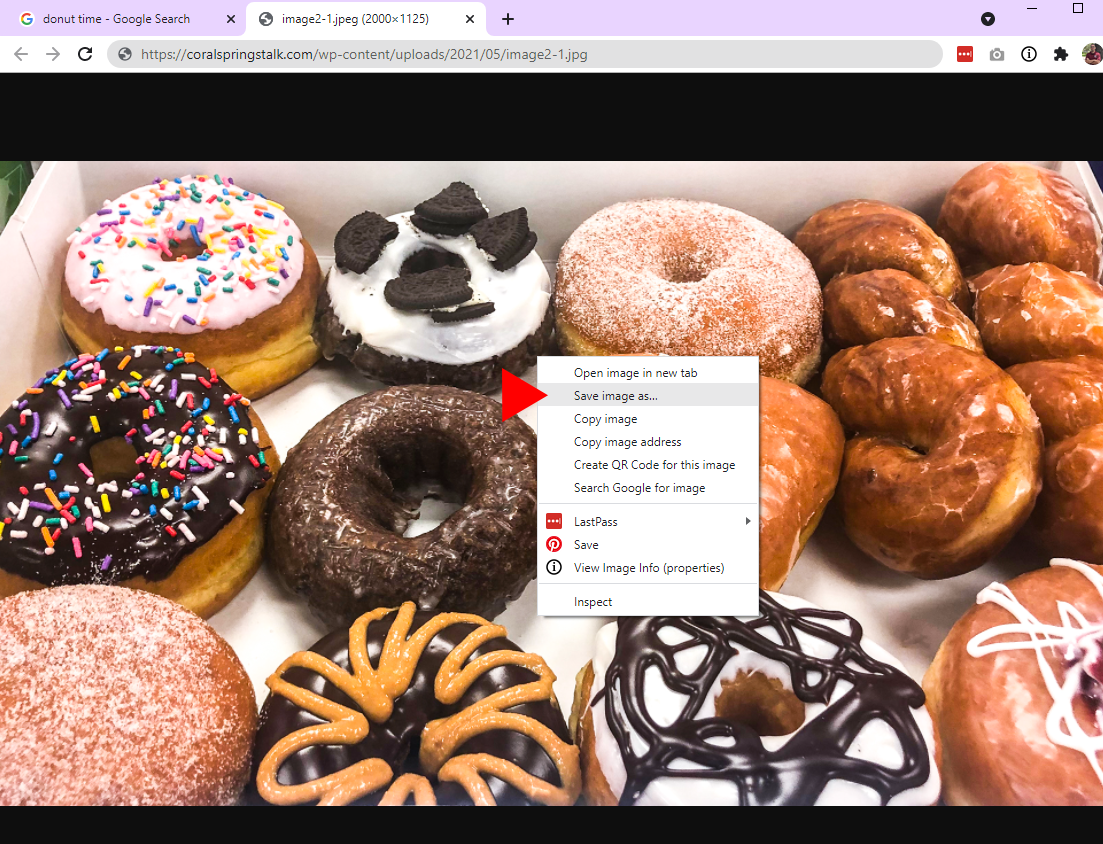
Task: Open the image info extension in the toolbar
Action: 1028,54
